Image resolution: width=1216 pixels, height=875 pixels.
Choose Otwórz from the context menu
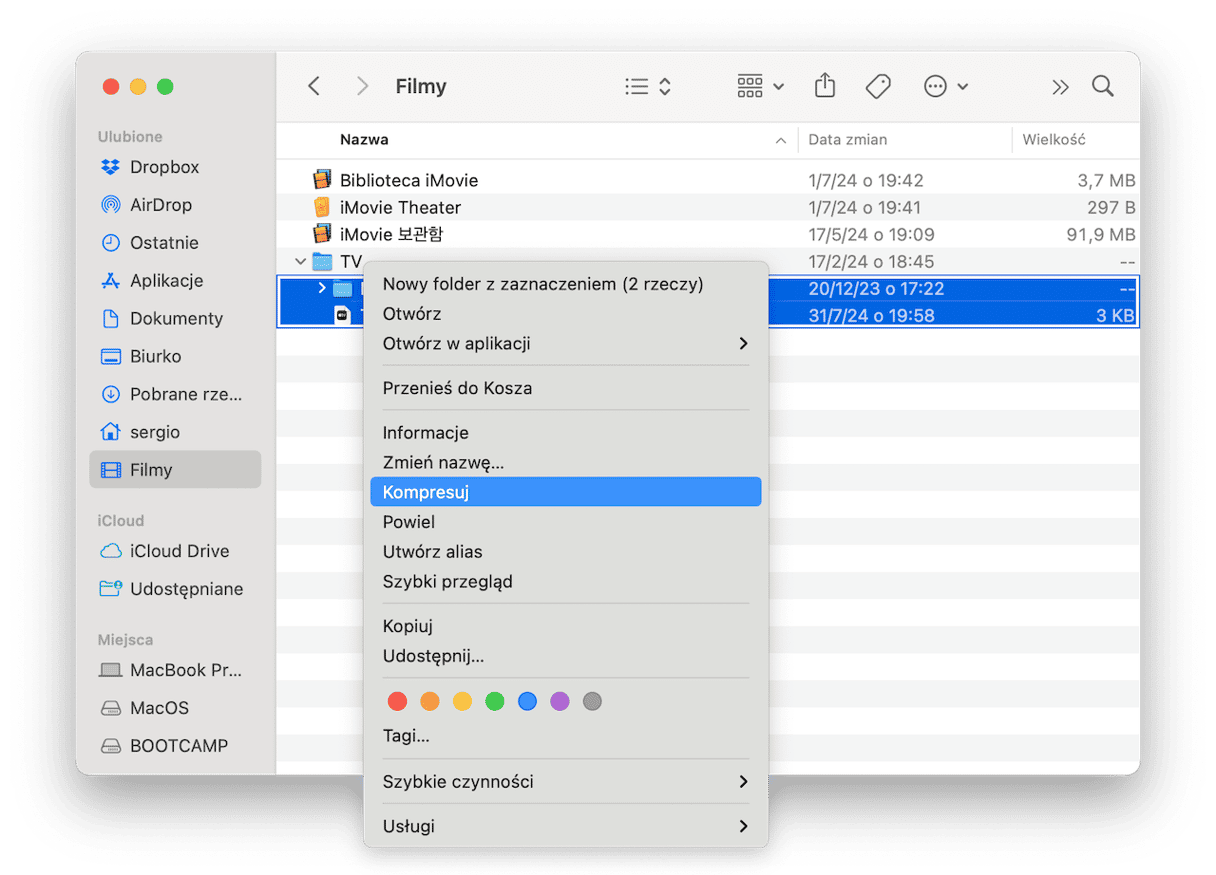(x=566, y=314)
